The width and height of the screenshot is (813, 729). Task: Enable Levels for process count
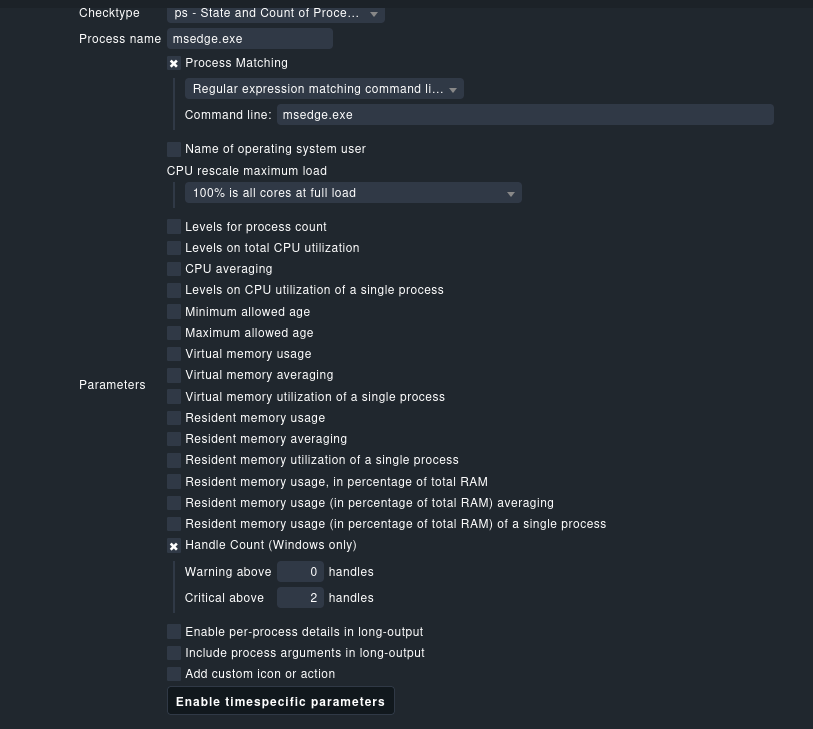tap(174, 227)
